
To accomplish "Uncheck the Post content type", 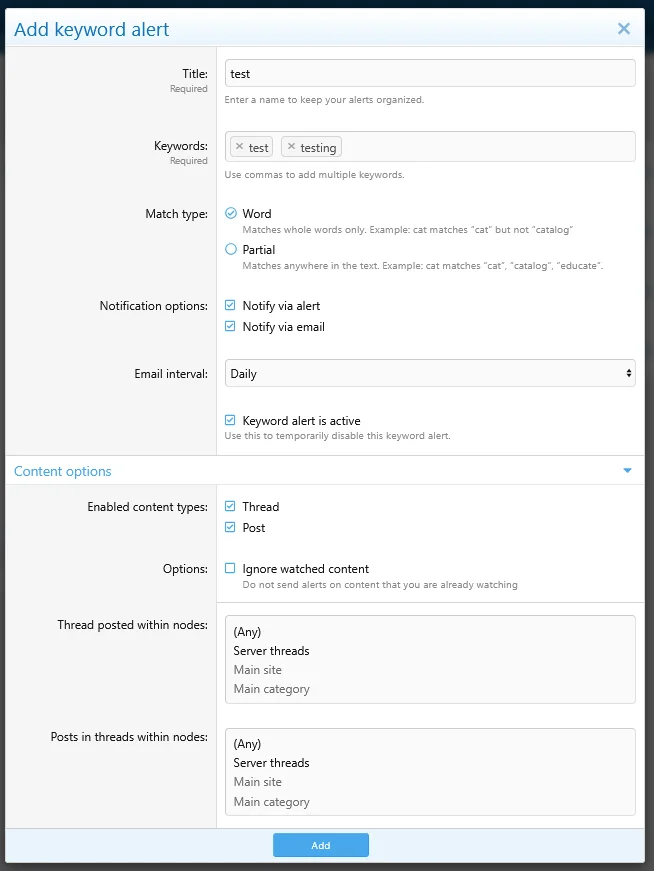I will click(230, 527).
